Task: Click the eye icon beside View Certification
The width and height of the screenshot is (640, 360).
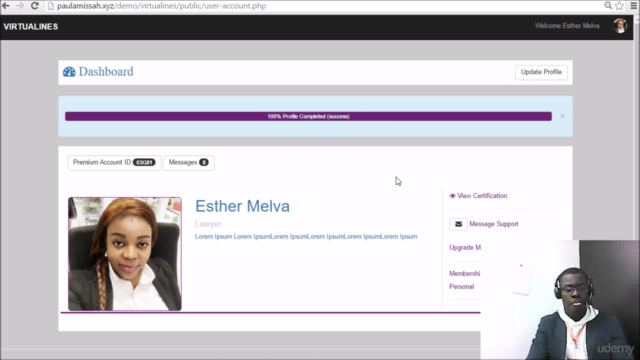Action: click(452, 196)
